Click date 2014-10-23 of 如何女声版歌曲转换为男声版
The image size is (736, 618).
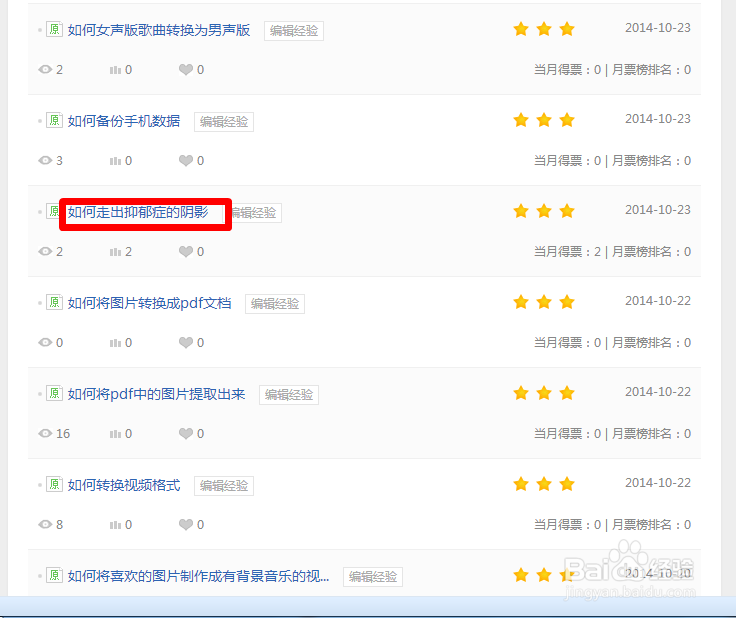[658, 28]
